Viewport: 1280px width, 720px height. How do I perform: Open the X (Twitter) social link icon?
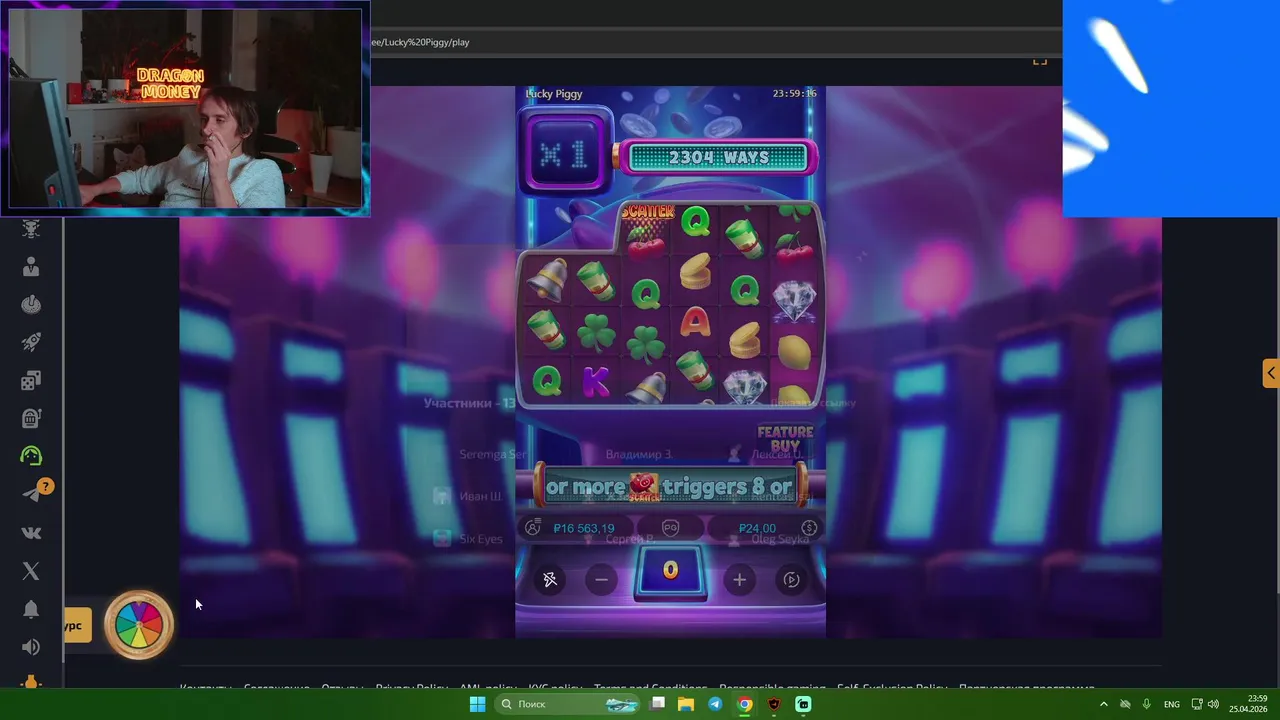[x=31, y=571]
